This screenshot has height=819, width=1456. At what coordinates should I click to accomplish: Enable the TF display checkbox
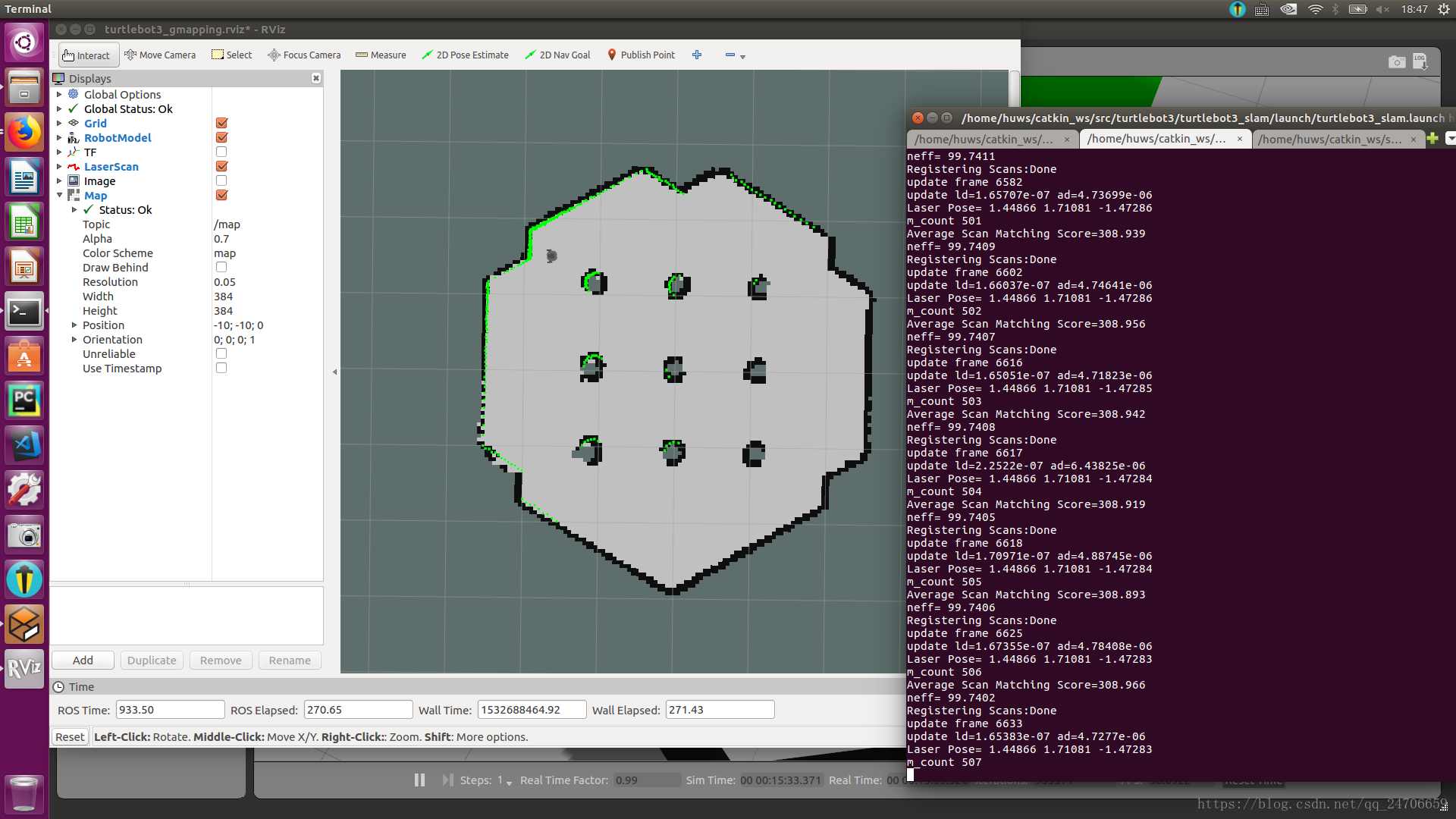(x=221, y=152)
